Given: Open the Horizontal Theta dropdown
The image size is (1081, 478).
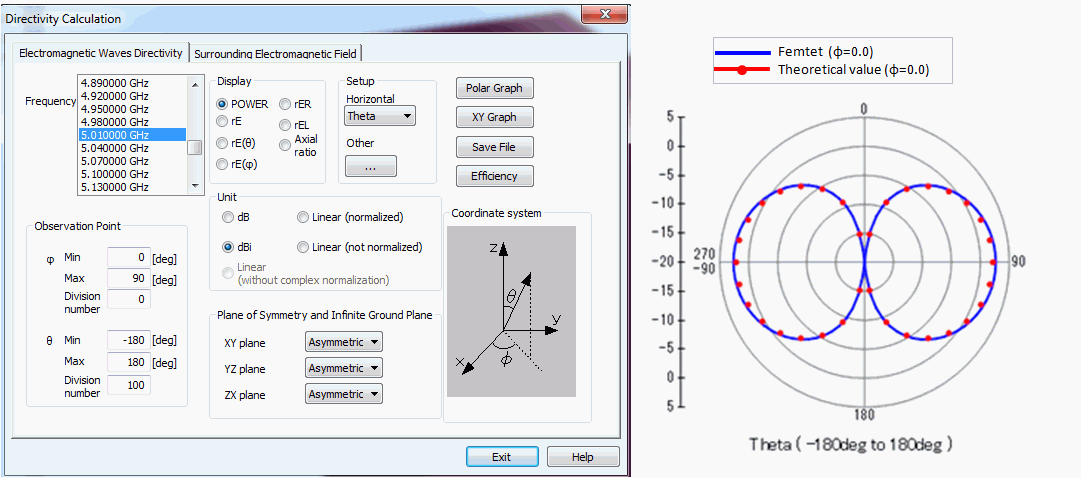Looking at the screenshot, I should 380,116.
